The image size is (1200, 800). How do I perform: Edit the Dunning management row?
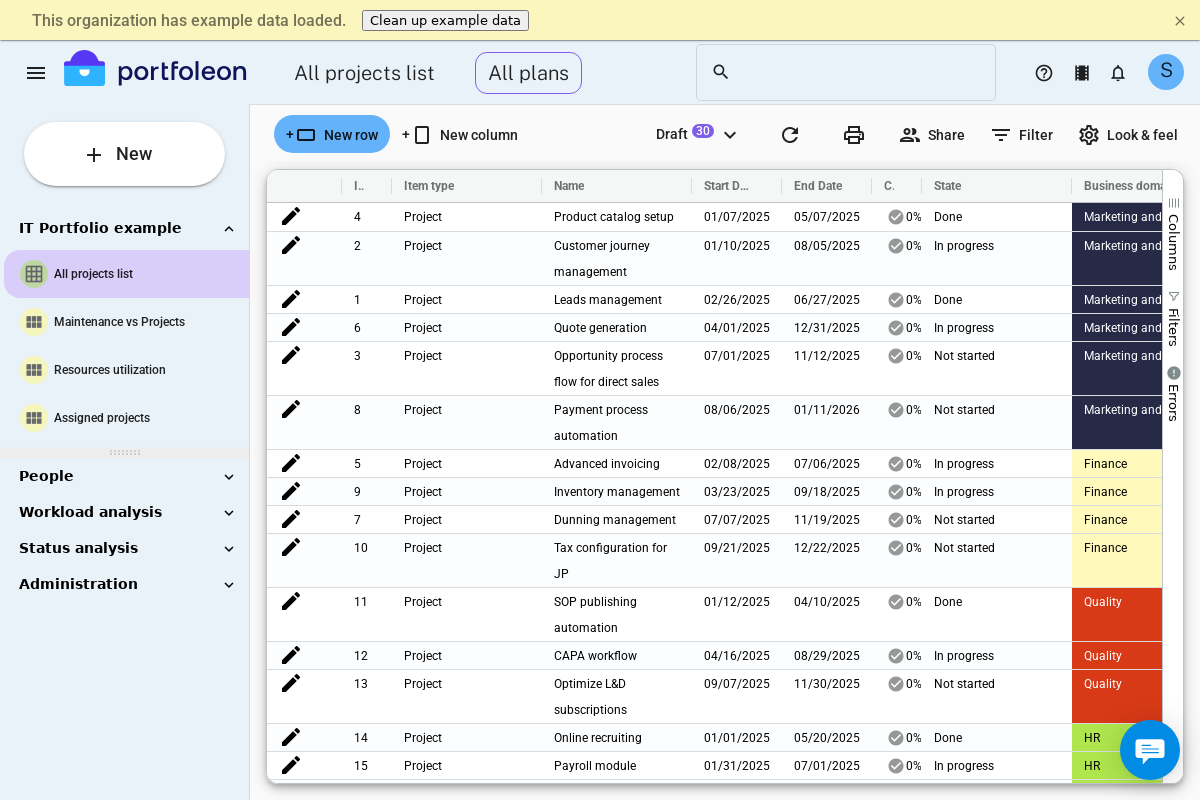(291, 519)
